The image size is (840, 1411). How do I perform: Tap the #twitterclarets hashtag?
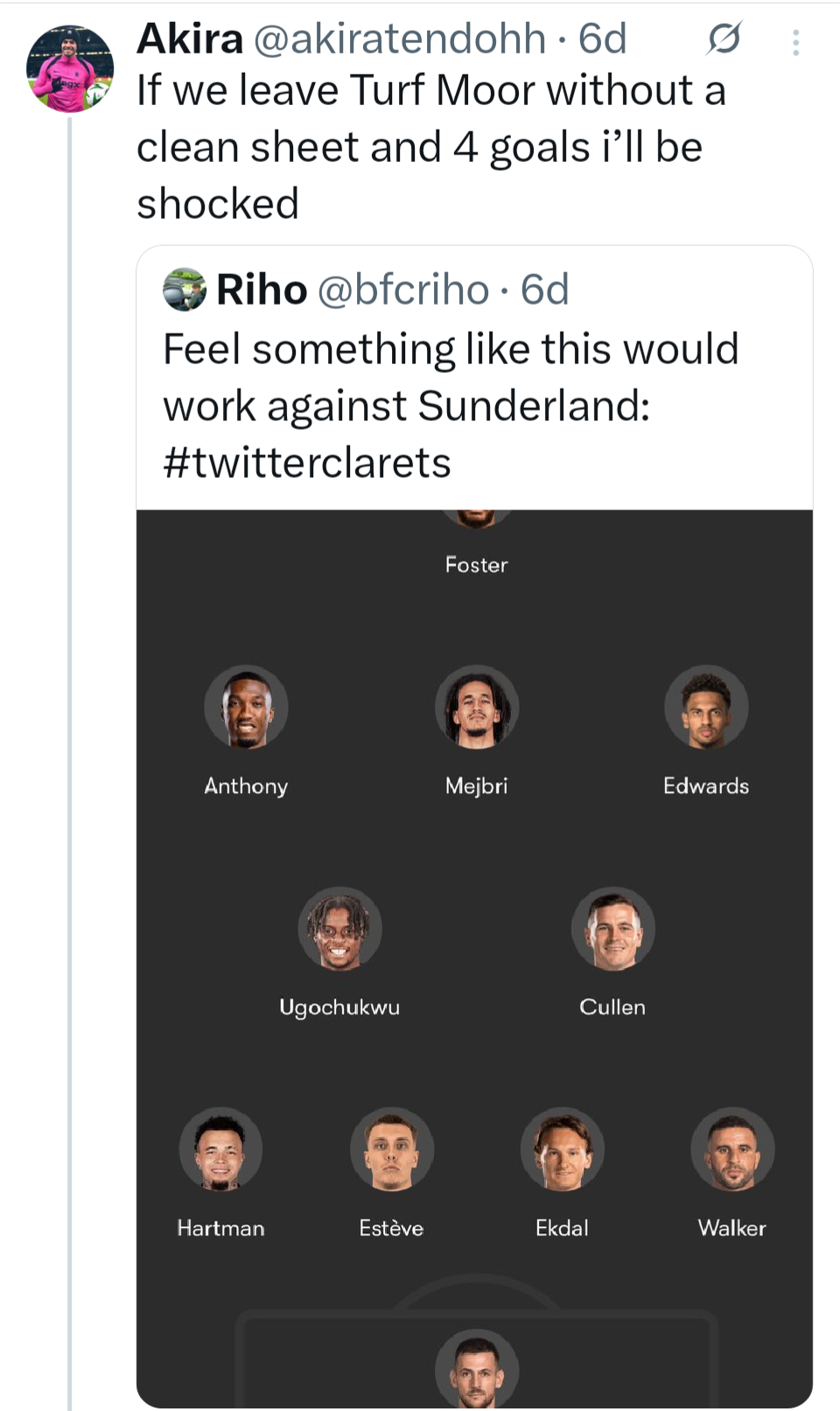point(306,462)
